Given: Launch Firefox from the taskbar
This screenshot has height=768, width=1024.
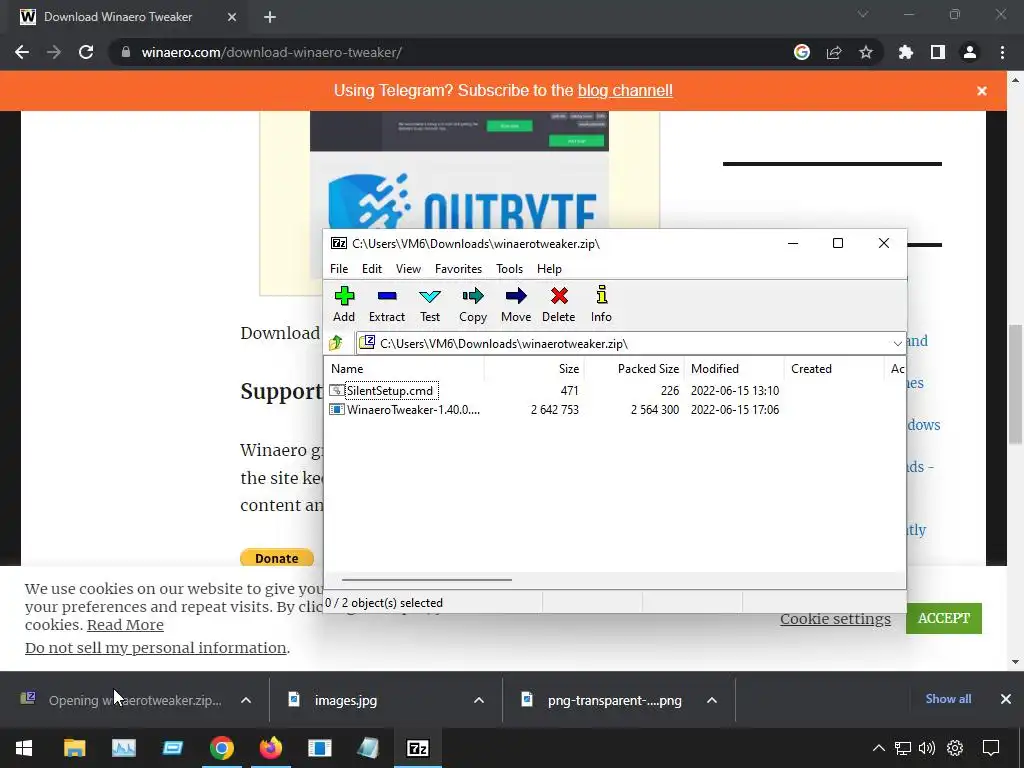Looking at the screenshot, I should pyautogui.click(x=270, y=748).
